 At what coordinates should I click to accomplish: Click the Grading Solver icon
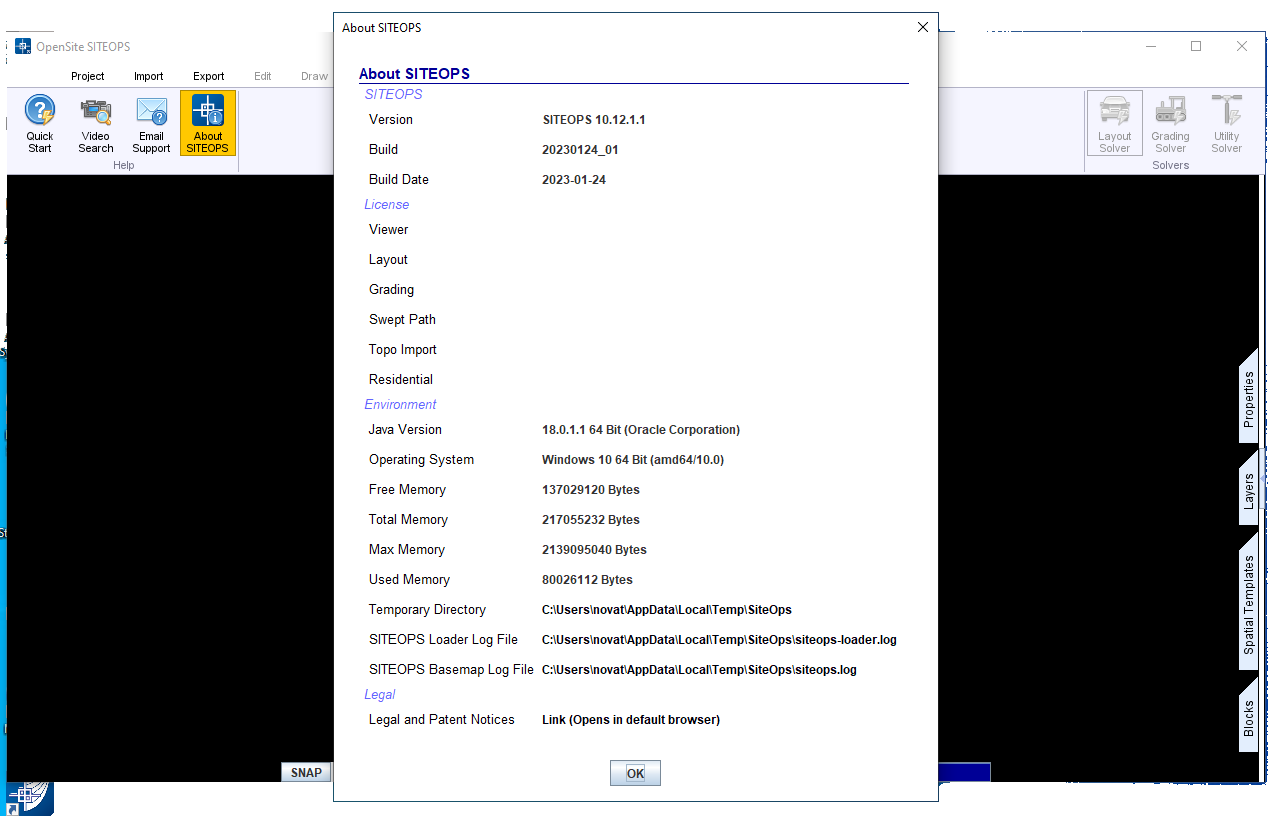click(1170, 124)
